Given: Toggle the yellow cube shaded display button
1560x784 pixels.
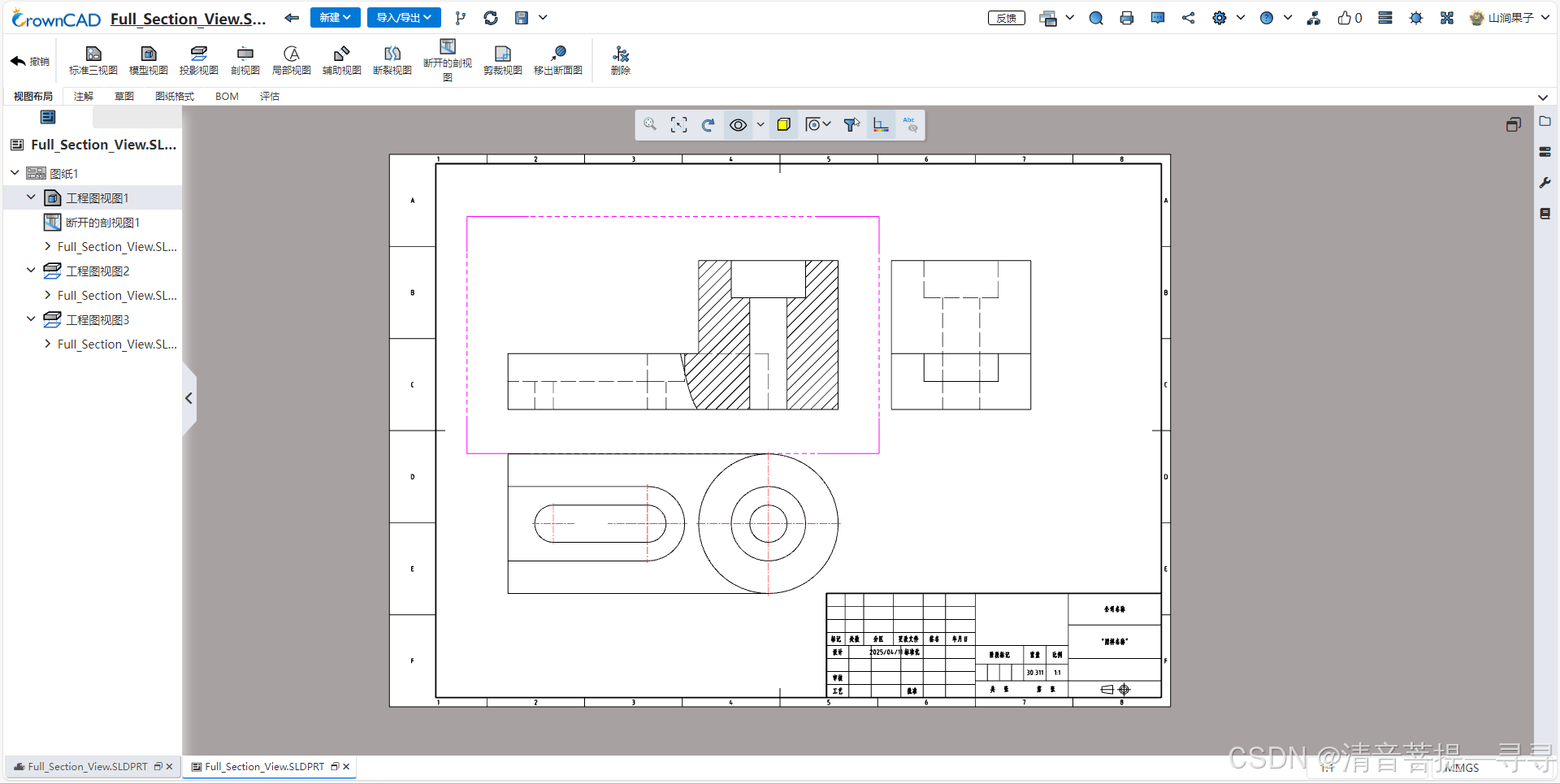Looking at the screenshot, I should pyautogui.click(x=783, y=124).
